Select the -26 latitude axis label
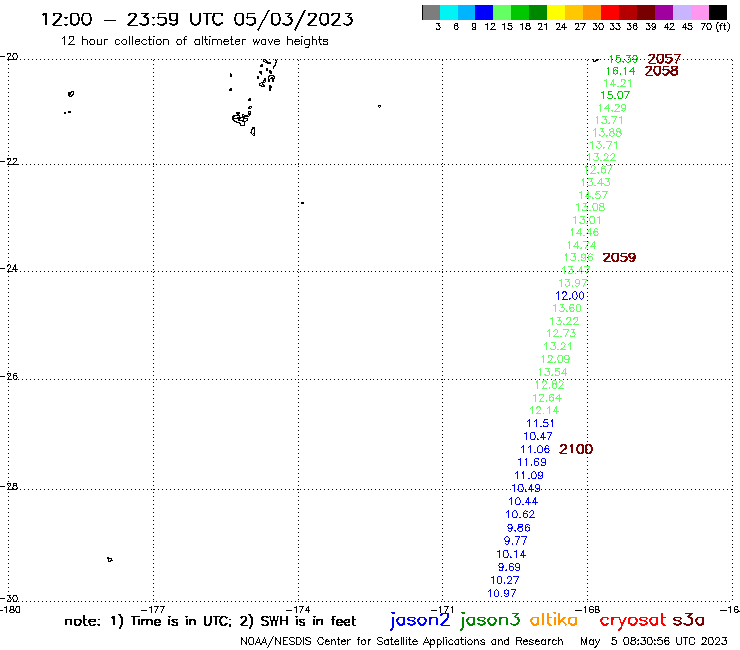 pyautogui.click(x=9, y=376)
